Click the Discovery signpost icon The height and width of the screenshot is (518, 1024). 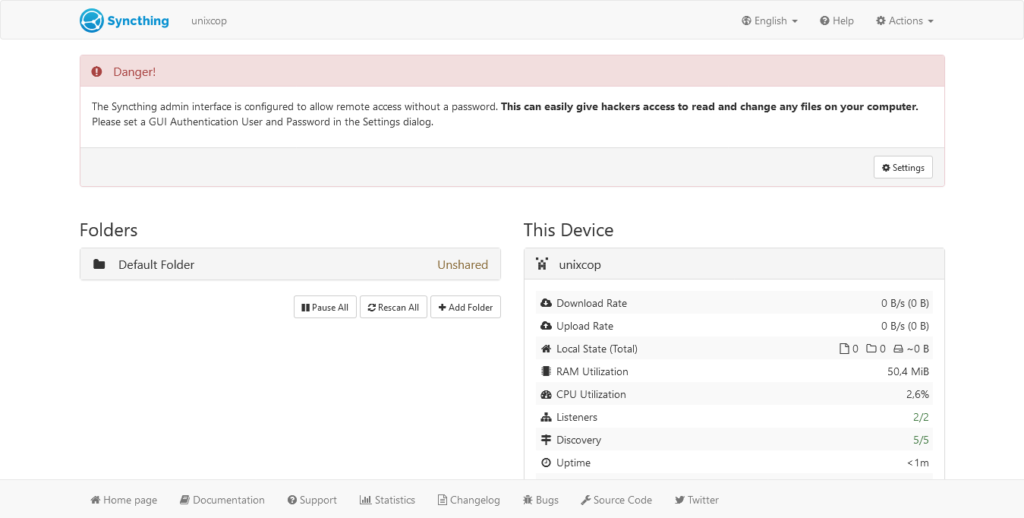(546, 440)
